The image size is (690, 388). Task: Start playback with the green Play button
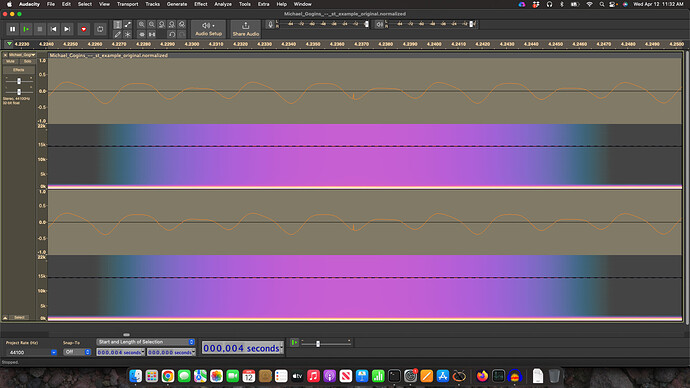click(26, 29)
